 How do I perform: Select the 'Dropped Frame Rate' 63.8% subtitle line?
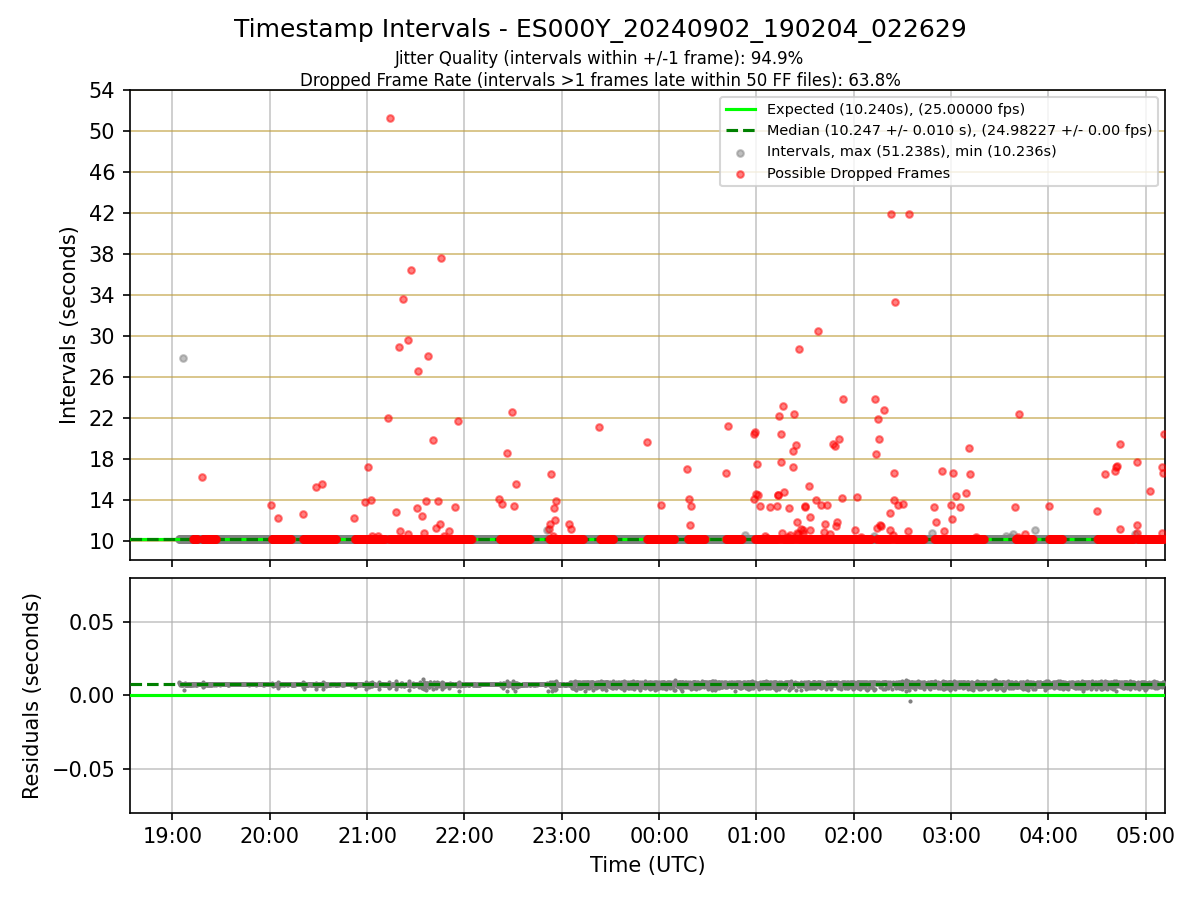tap(600, 79)
